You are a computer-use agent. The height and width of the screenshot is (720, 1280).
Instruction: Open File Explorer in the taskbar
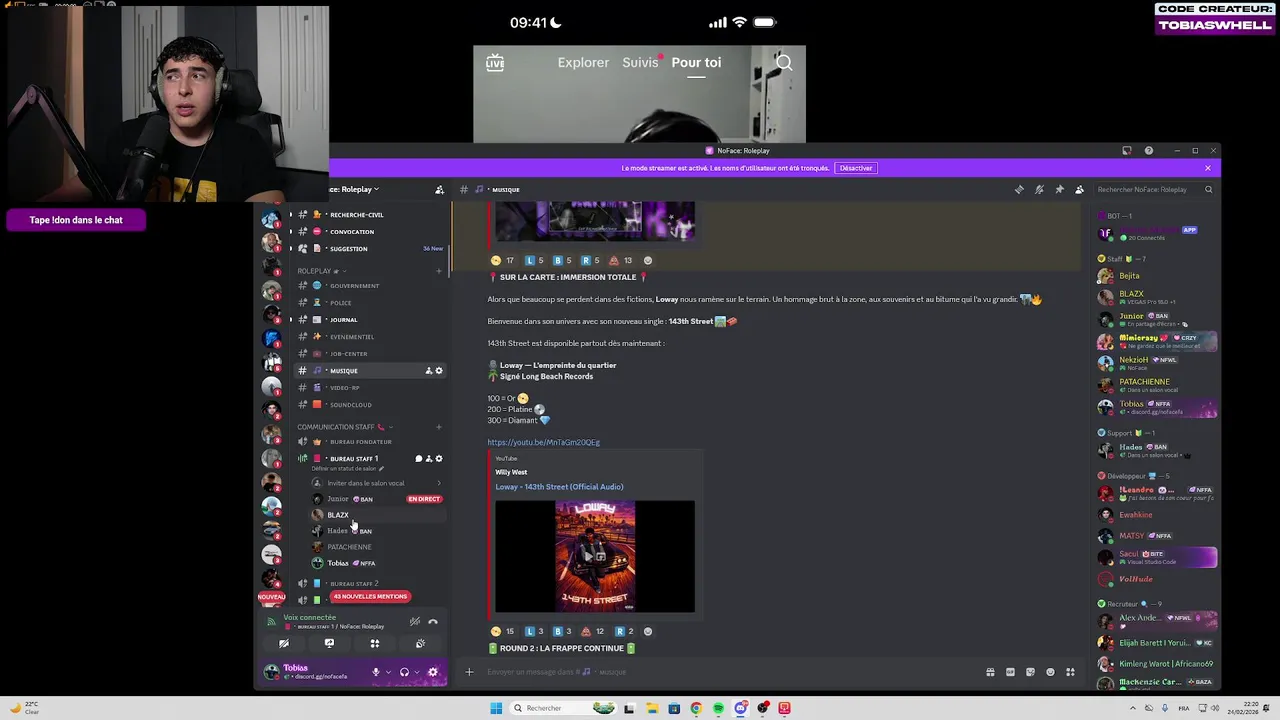pyautogui.click(x=651, y=708)
